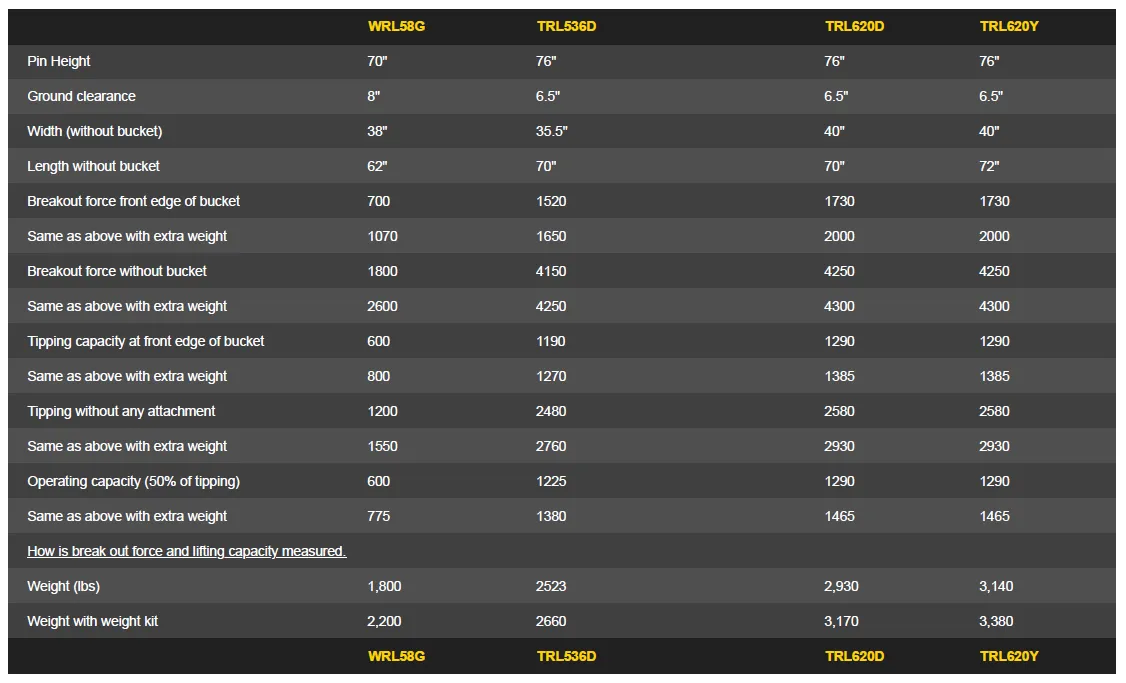Click Operating capacity (50% of tipping) label
1126x683 pixels.
click(x=134, y=482)
